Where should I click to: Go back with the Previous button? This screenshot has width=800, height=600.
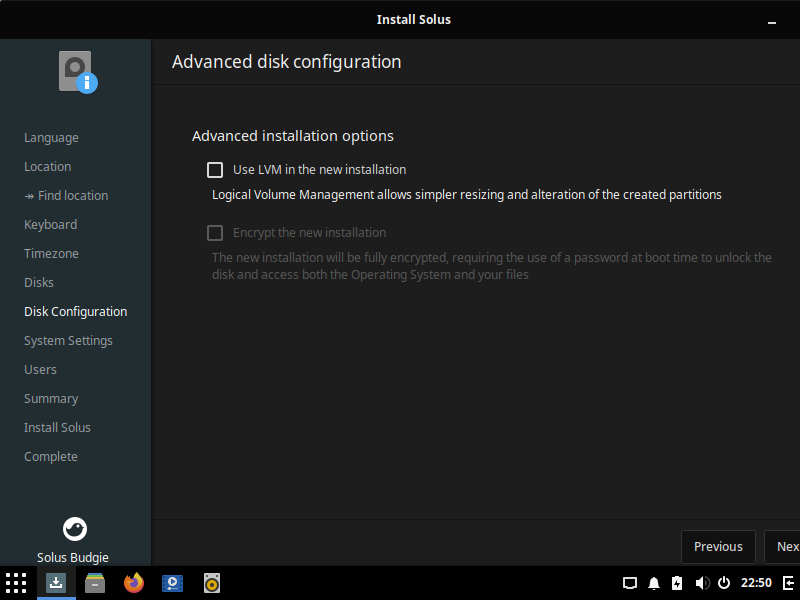pyautogui.click(x=718, y=546)
